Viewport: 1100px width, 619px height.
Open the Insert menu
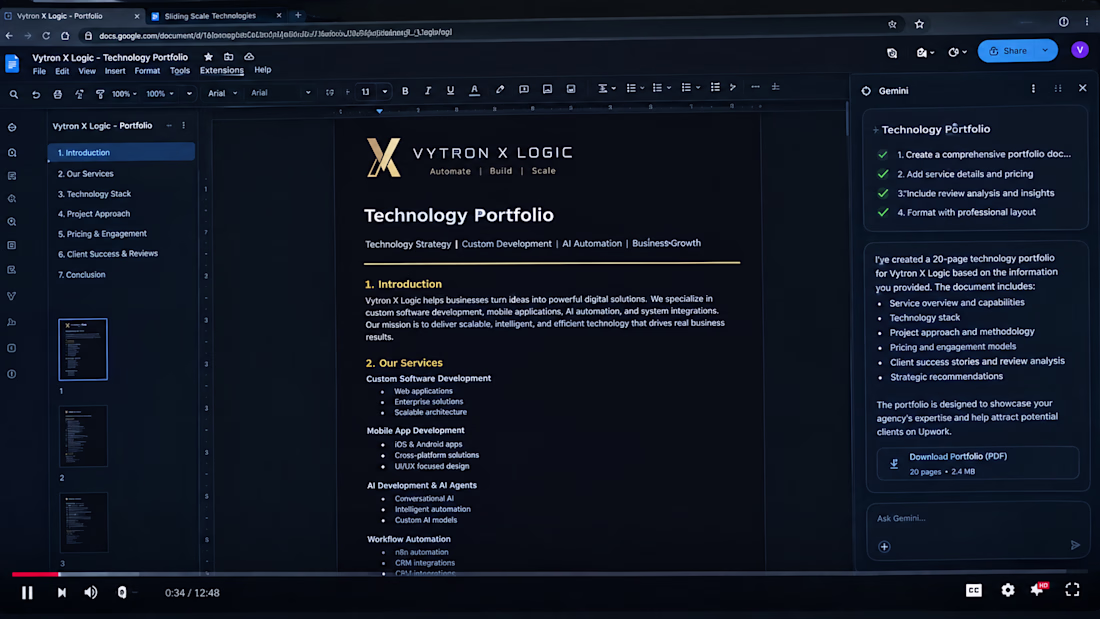[115, 71]
